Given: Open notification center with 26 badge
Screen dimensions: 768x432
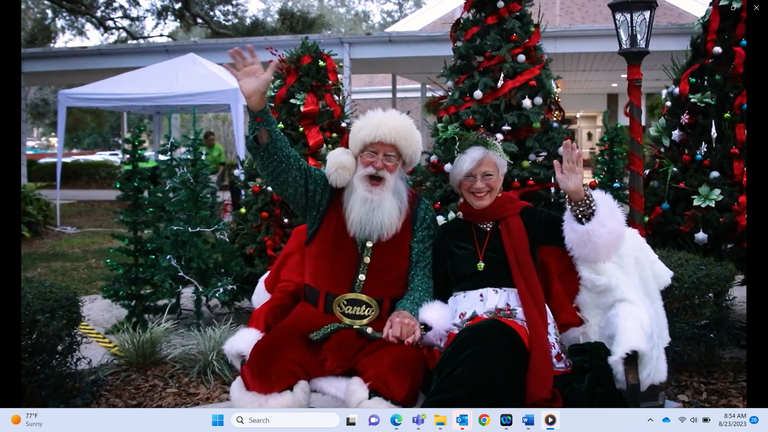Looking at the screenshot, I should coord(754,420).
